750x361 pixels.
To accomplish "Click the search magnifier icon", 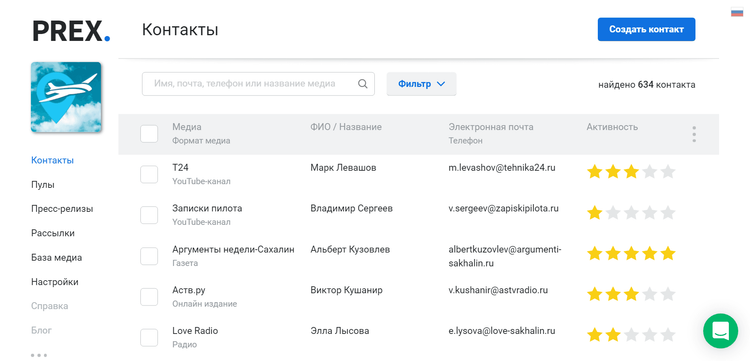I will coord(363,84).
